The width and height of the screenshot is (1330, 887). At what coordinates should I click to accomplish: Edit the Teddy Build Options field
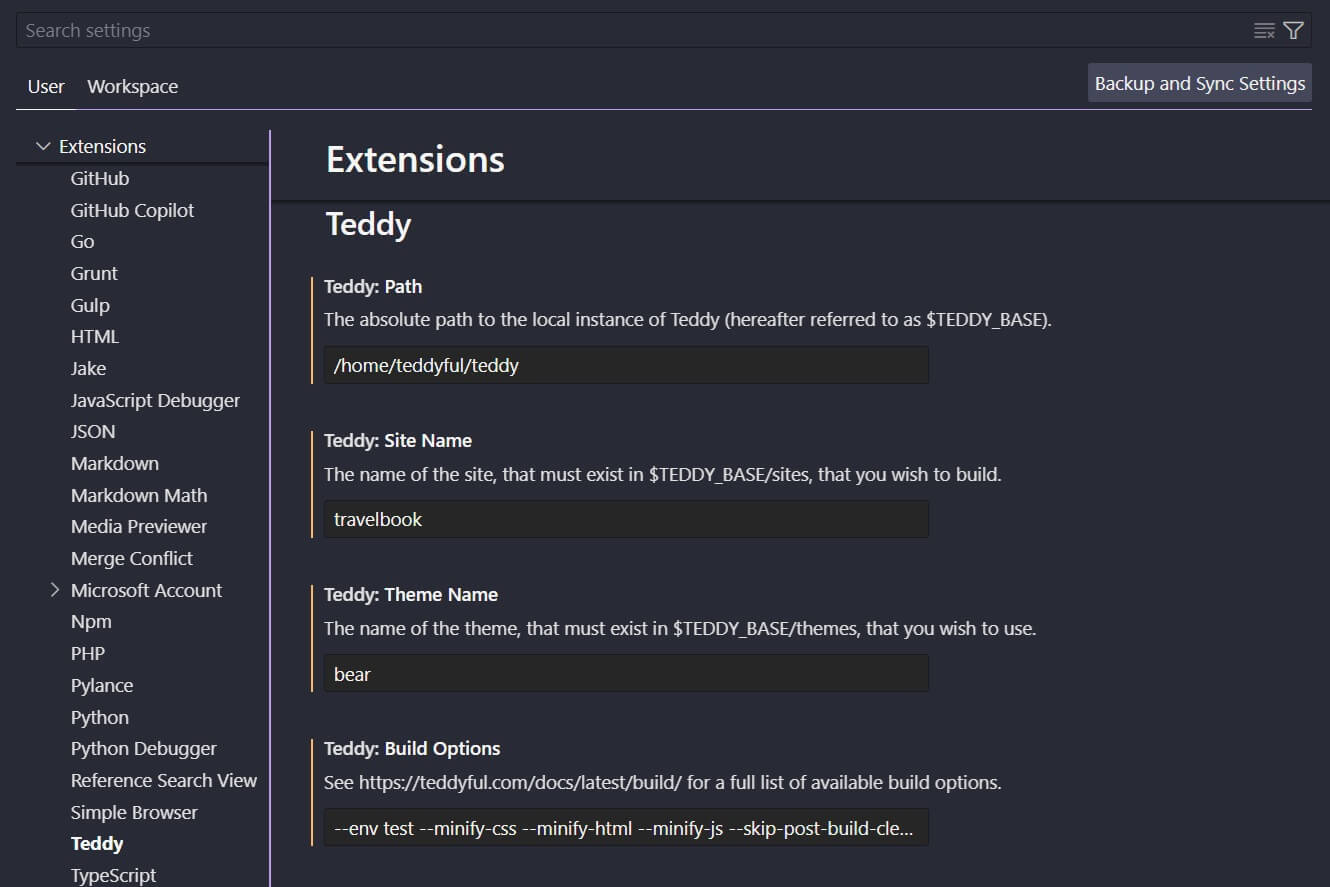point(626,827)
